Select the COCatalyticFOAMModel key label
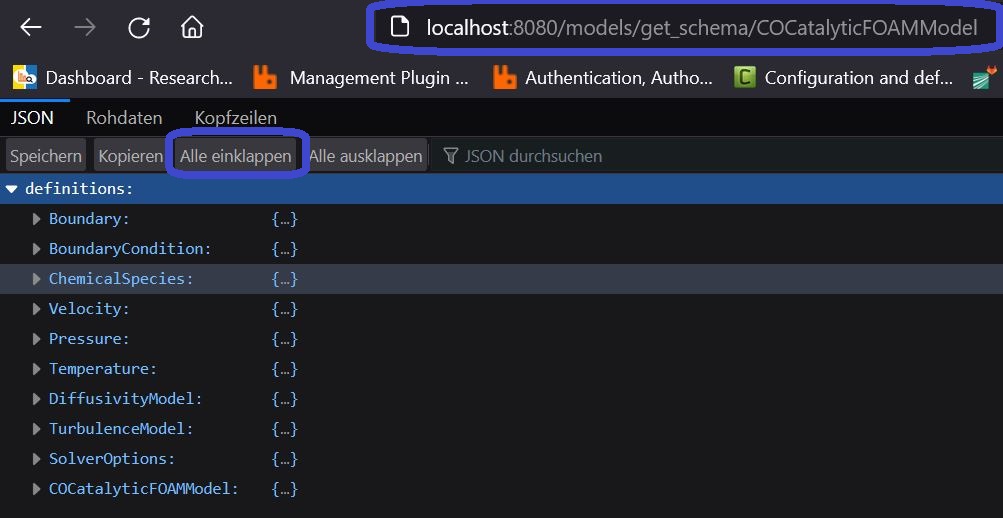 click(143, 489)
